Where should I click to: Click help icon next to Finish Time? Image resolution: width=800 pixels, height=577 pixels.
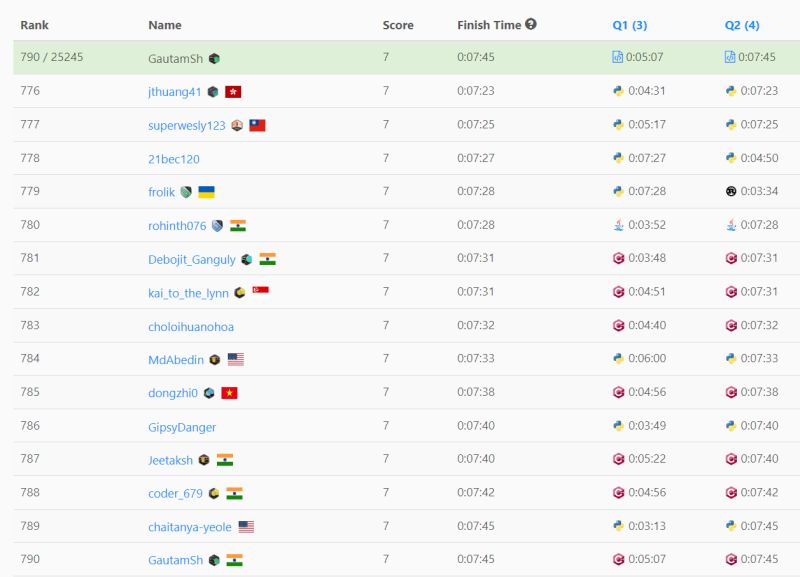[531, 24]
